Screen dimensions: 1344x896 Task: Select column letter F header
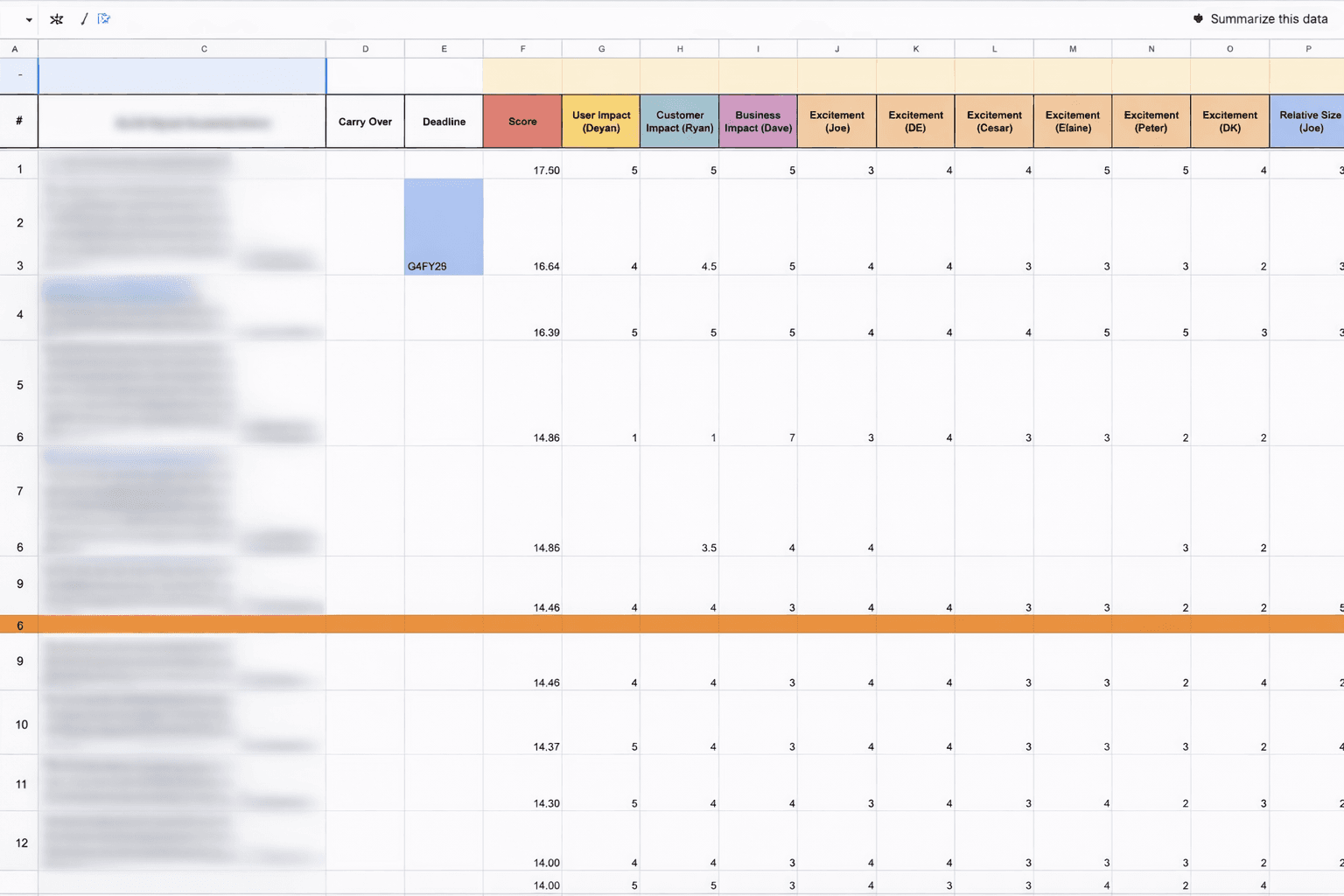(x=522, y=48)
